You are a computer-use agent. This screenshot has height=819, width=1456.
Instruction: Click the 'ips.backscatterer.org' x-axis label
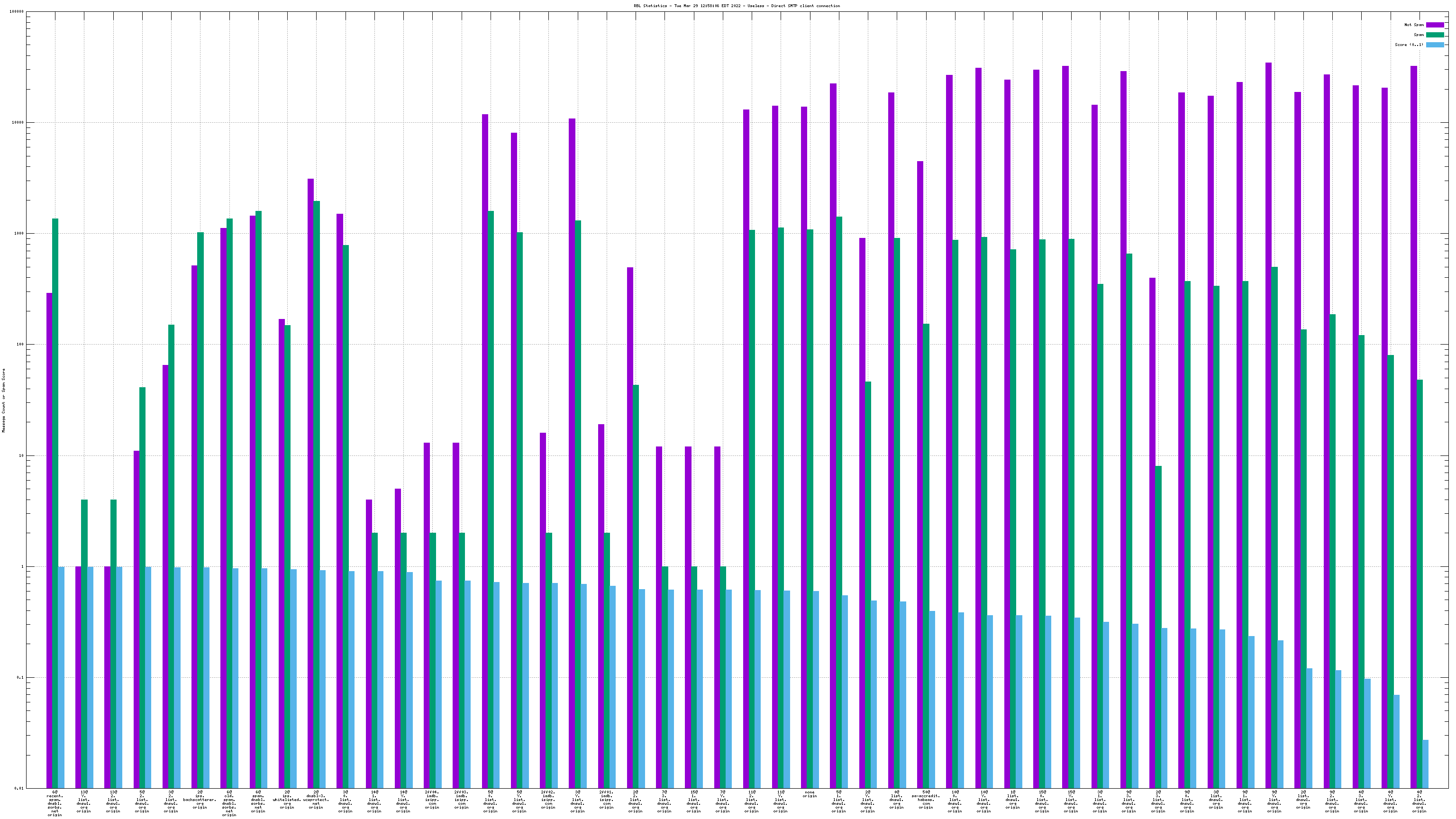[x=200, y=800]
